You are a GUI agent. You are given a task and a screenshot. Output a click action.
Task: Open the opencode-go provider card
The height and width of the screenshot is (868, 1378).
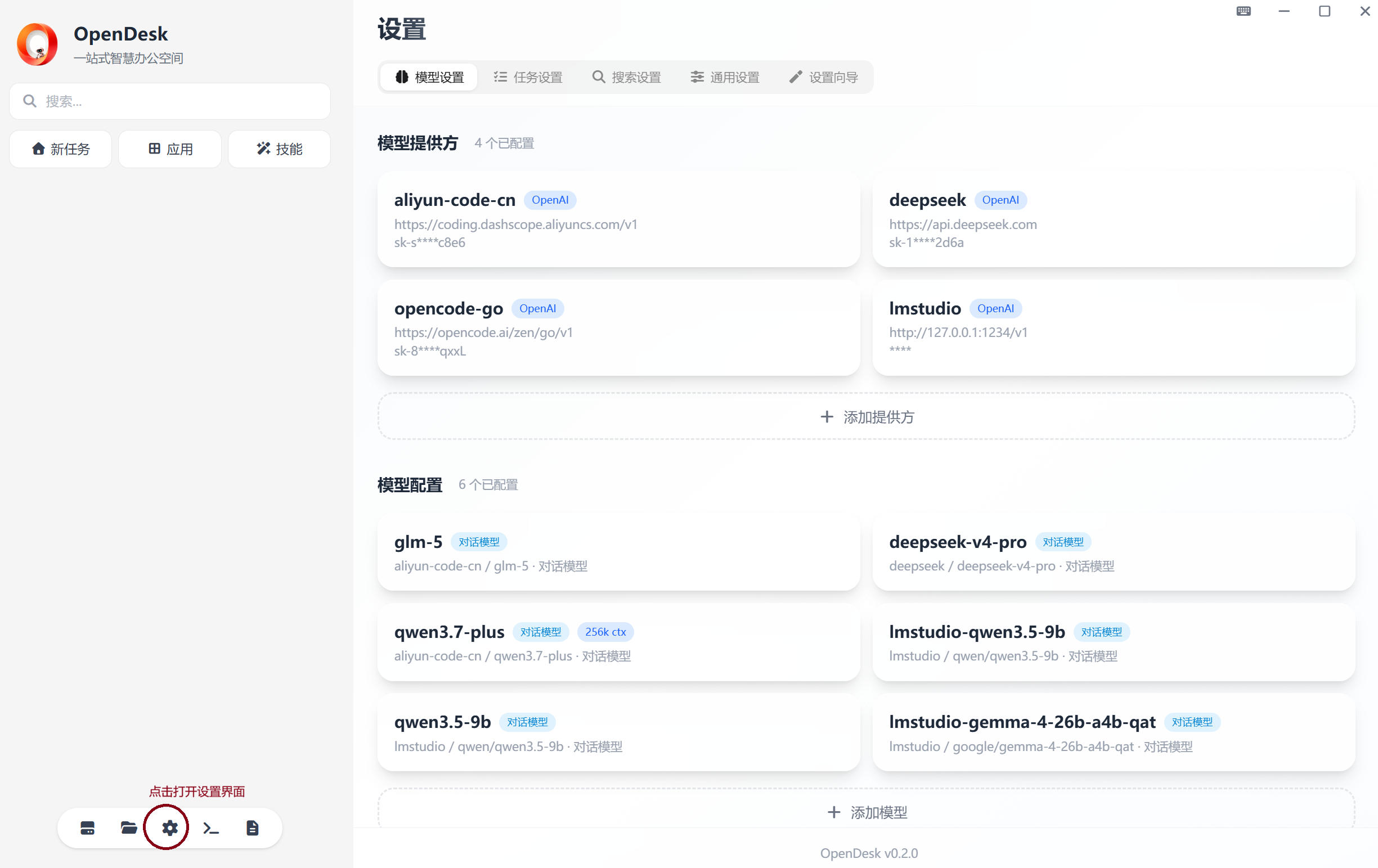(618, 328)
